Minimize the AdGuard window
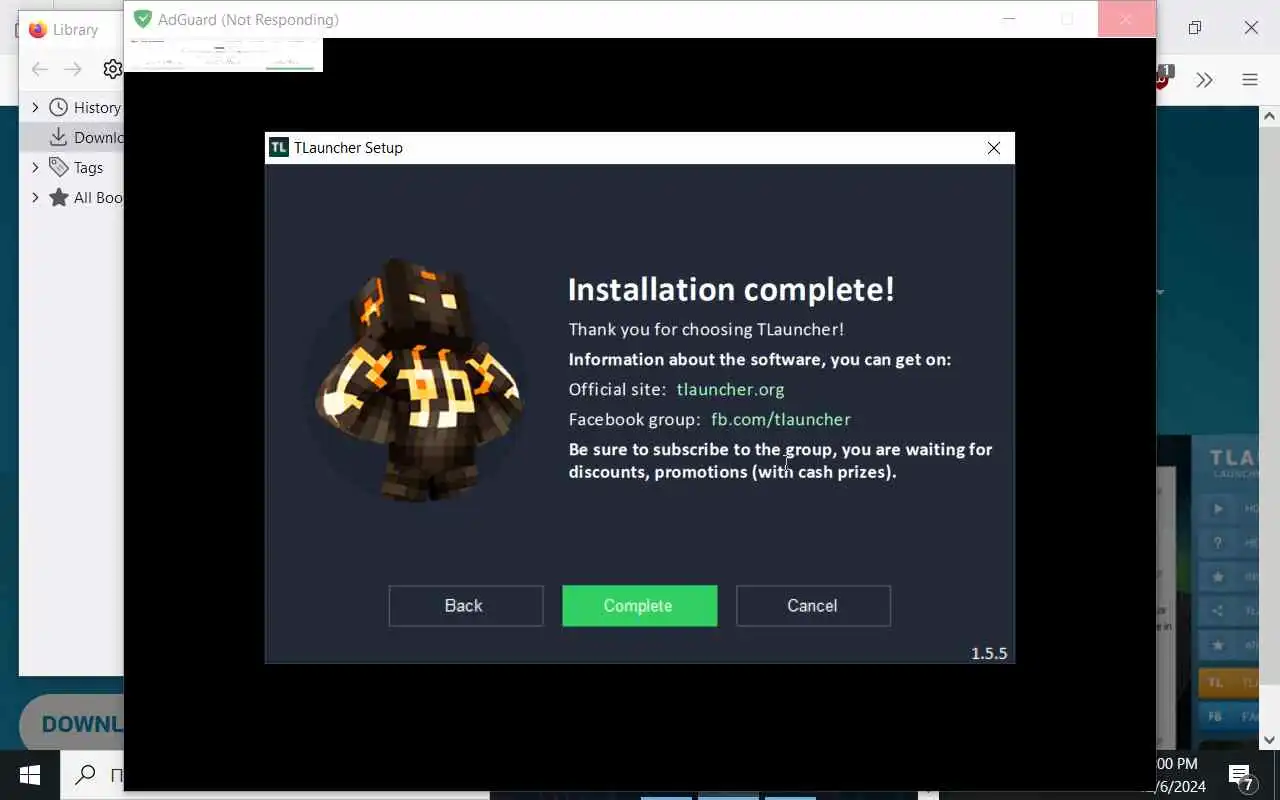The height and width of the screenshot is (800, 1280). pyautogui.click(x=1010, y=19)
